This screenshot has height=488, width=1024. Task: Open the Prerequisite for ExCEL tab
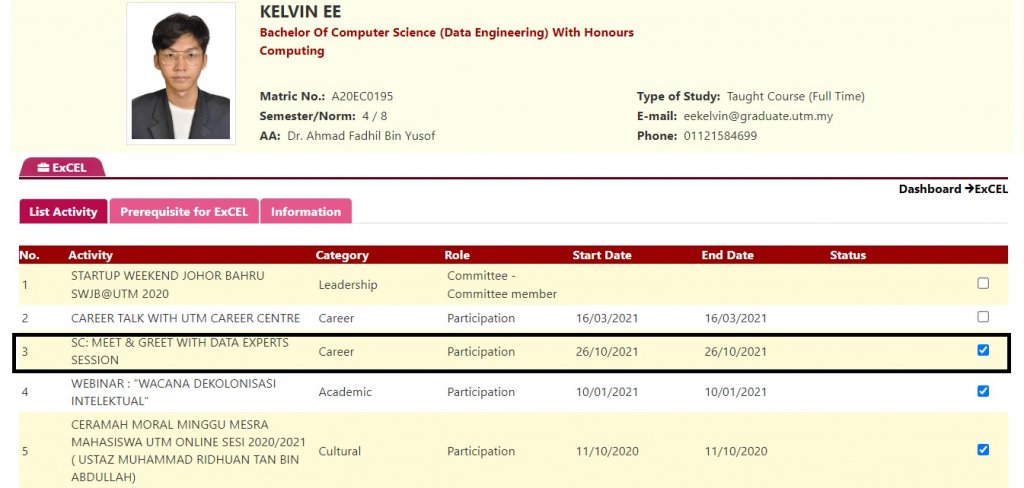(x=184, y=212)
